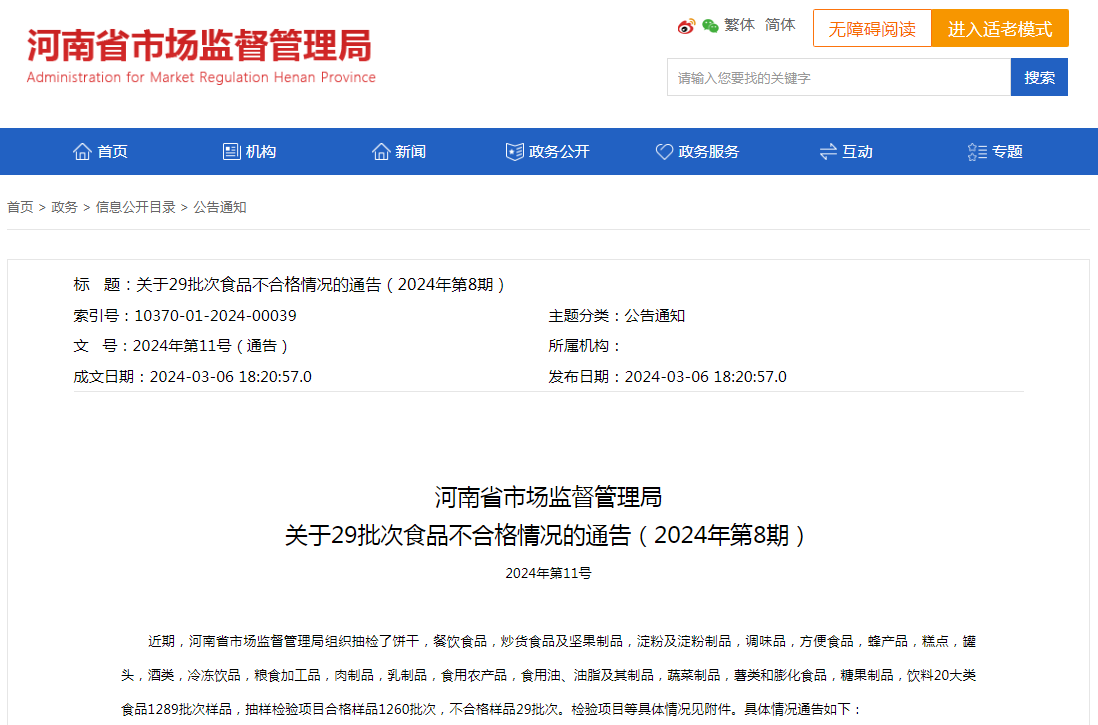Go to 公告通知 in the breadcrumb
Image resolution: width=1098 pixels, height=725 pixels.
coord(220,207)
